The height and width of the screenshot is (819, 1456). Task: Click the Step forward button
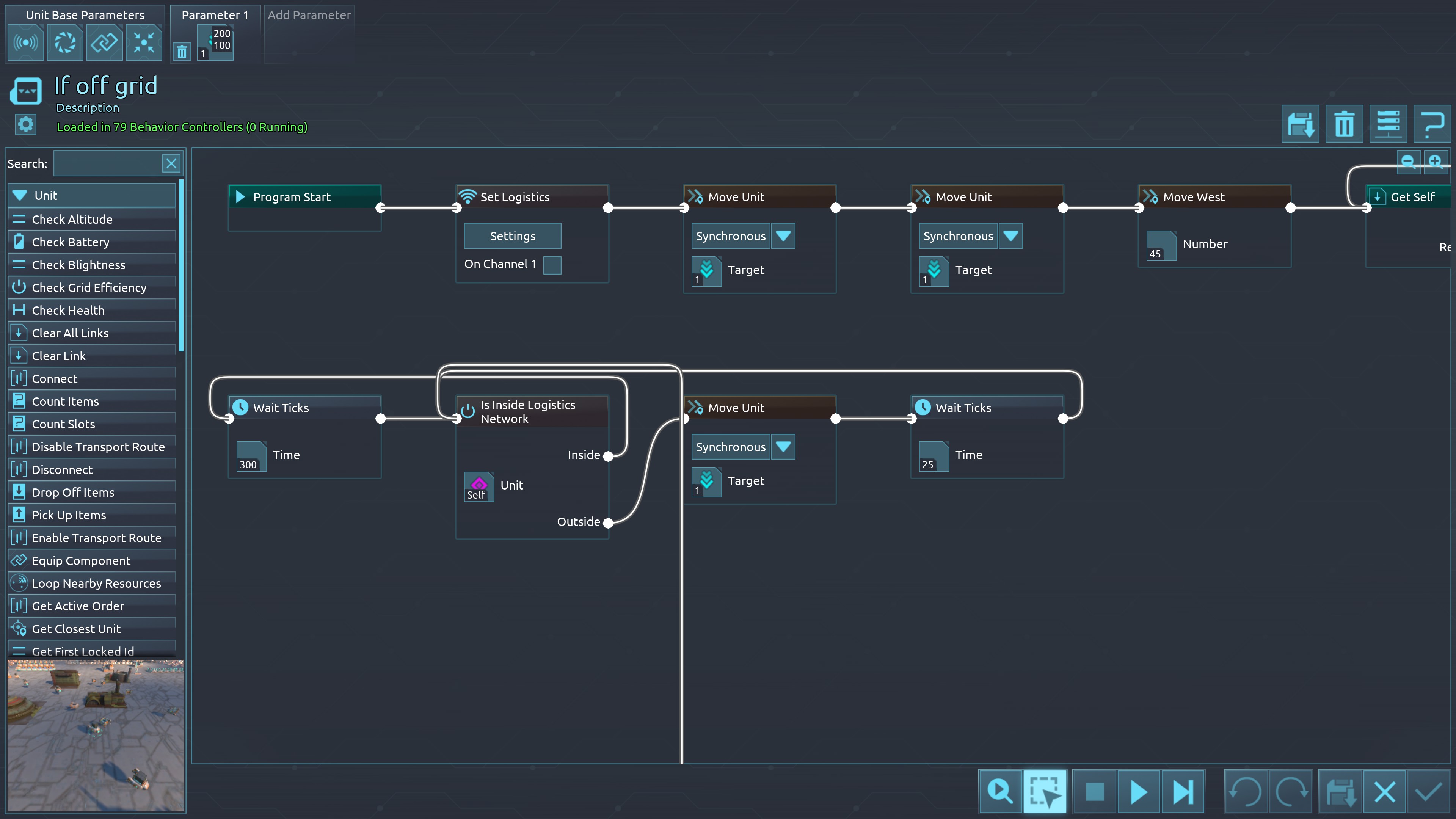1183,791
